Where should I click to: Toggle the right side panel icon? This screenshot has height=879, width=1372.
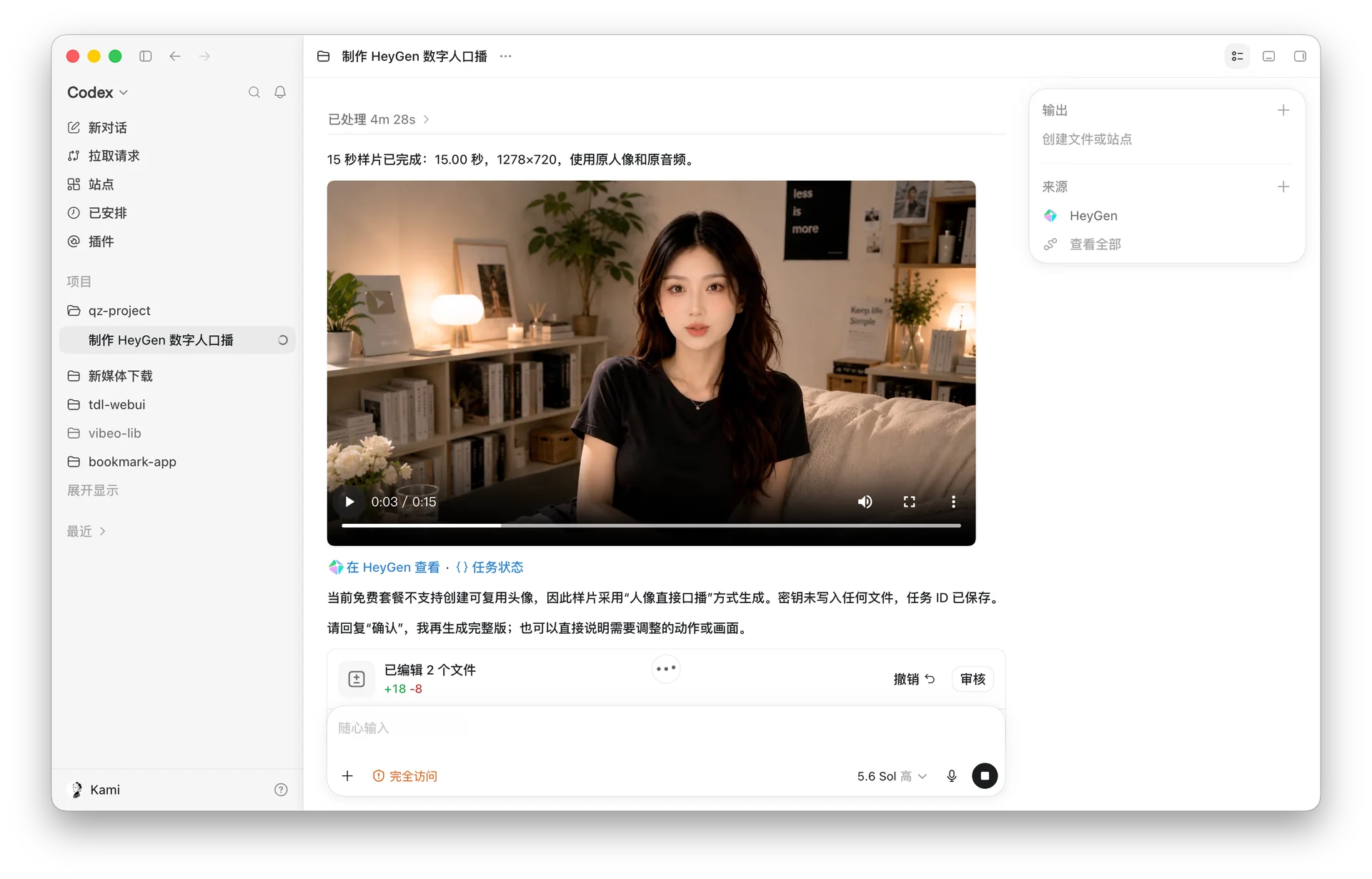coord(1301,56)
